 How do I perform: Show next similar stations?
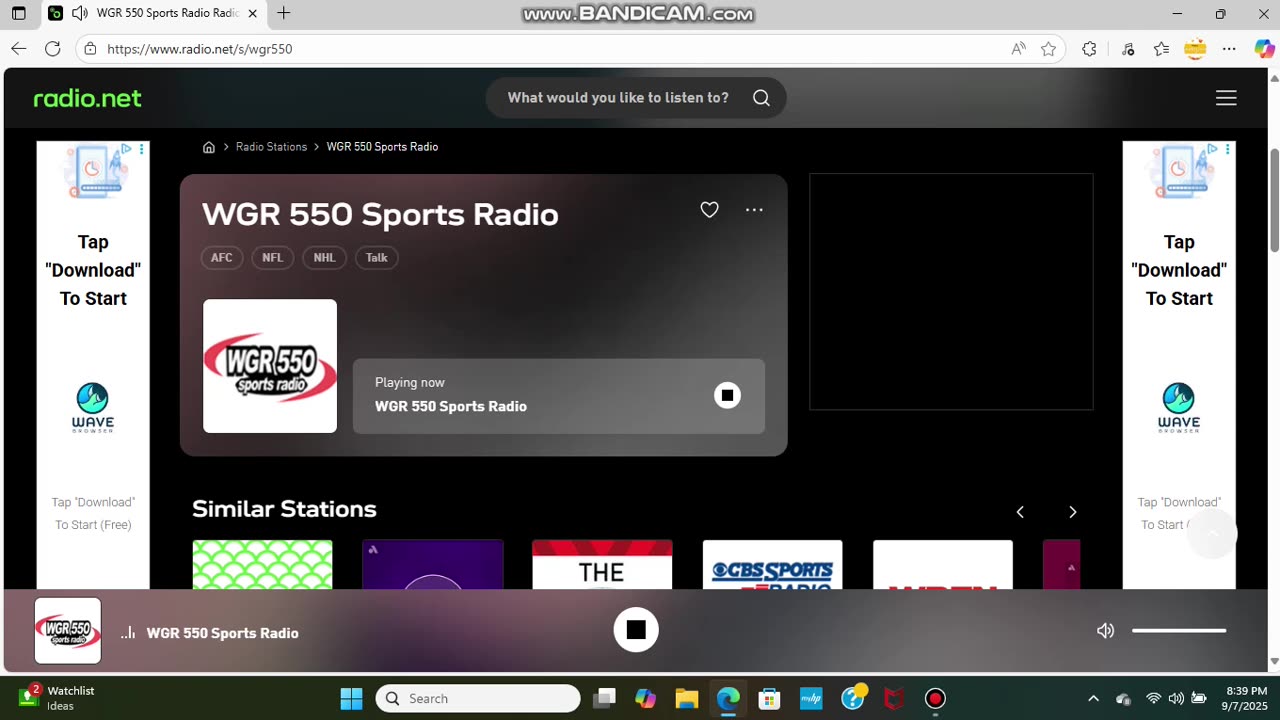pos(1073,512)
